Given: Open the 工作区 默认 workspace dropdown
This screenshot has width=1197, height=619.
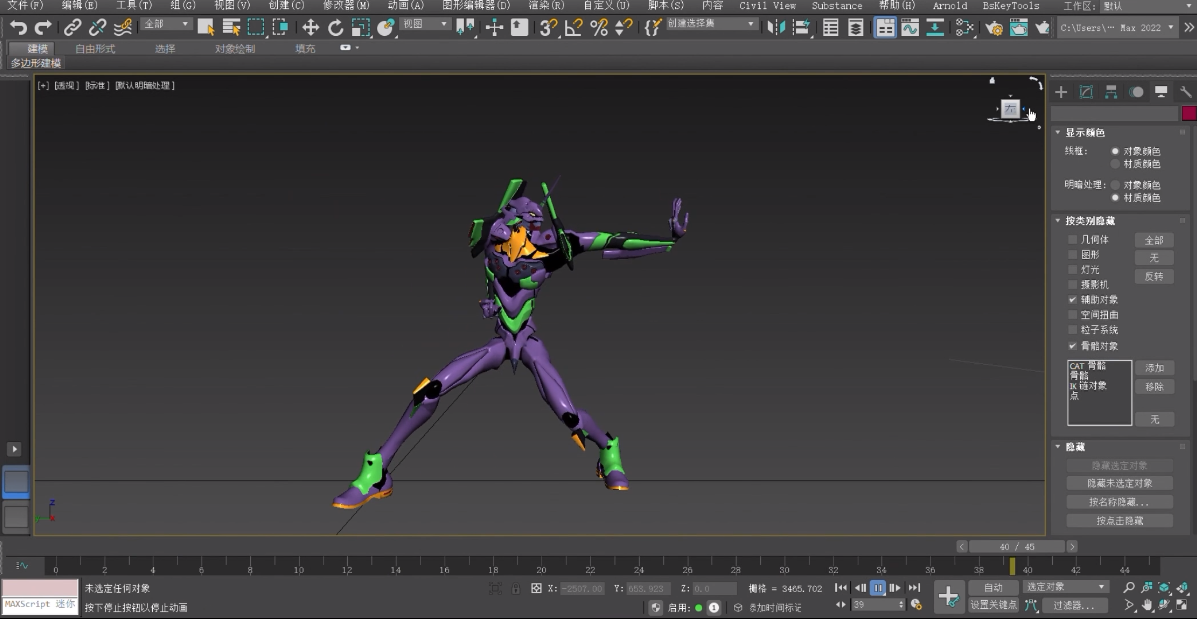Looking at the screenshot, I should pos(1149,6).
